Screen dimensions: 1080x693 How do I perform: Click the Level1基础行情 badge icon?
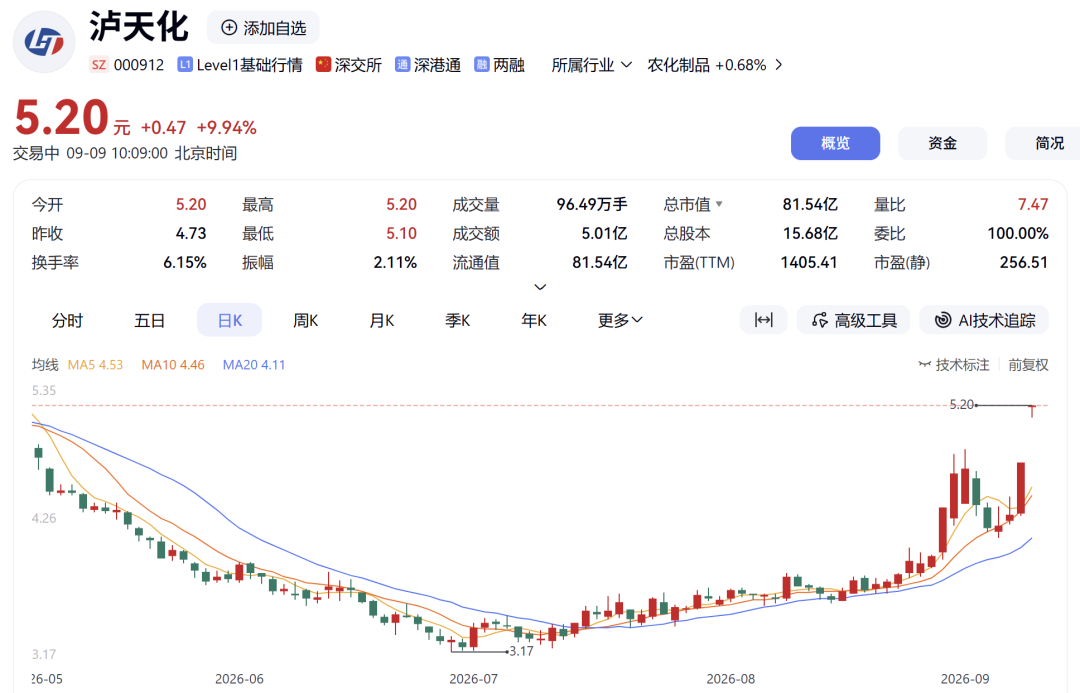click(185, 65)
